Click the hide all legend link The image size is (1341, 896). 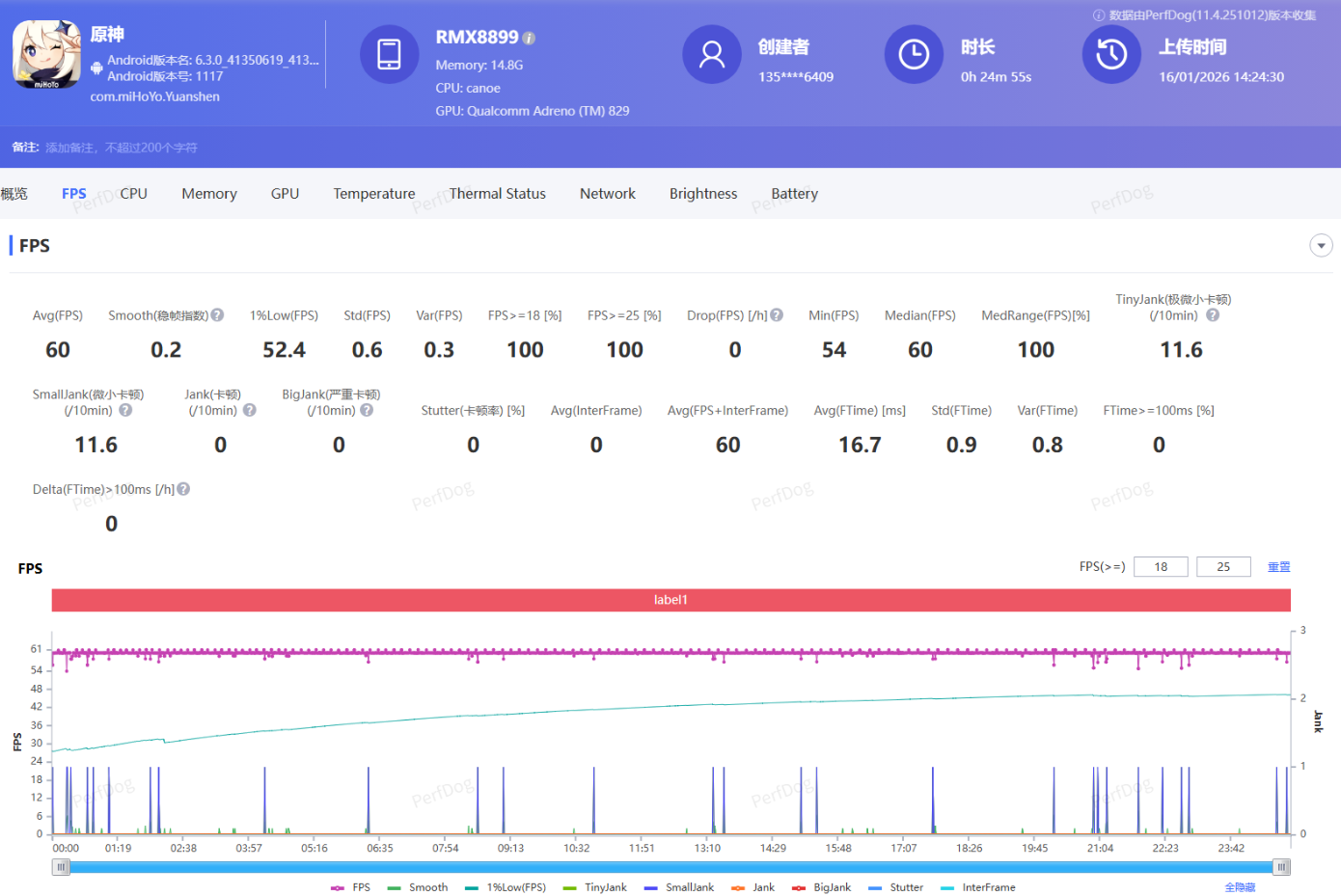(x=1240, y=887)
